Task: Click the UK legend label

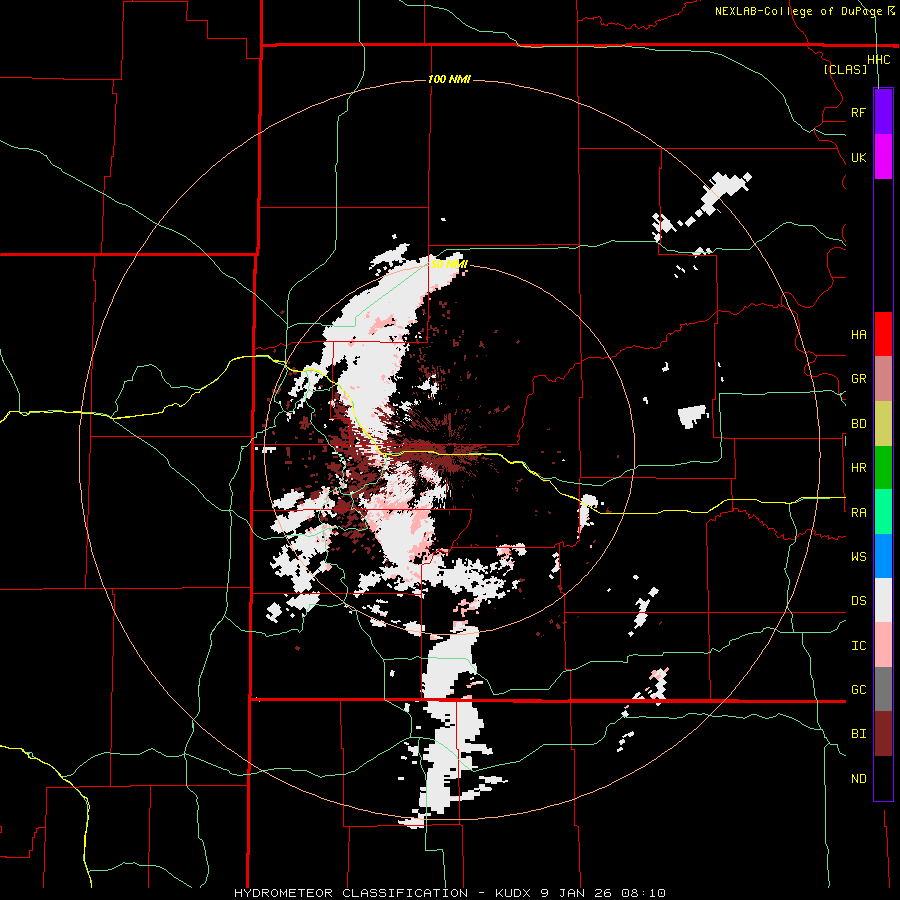Action: point(858,157)
